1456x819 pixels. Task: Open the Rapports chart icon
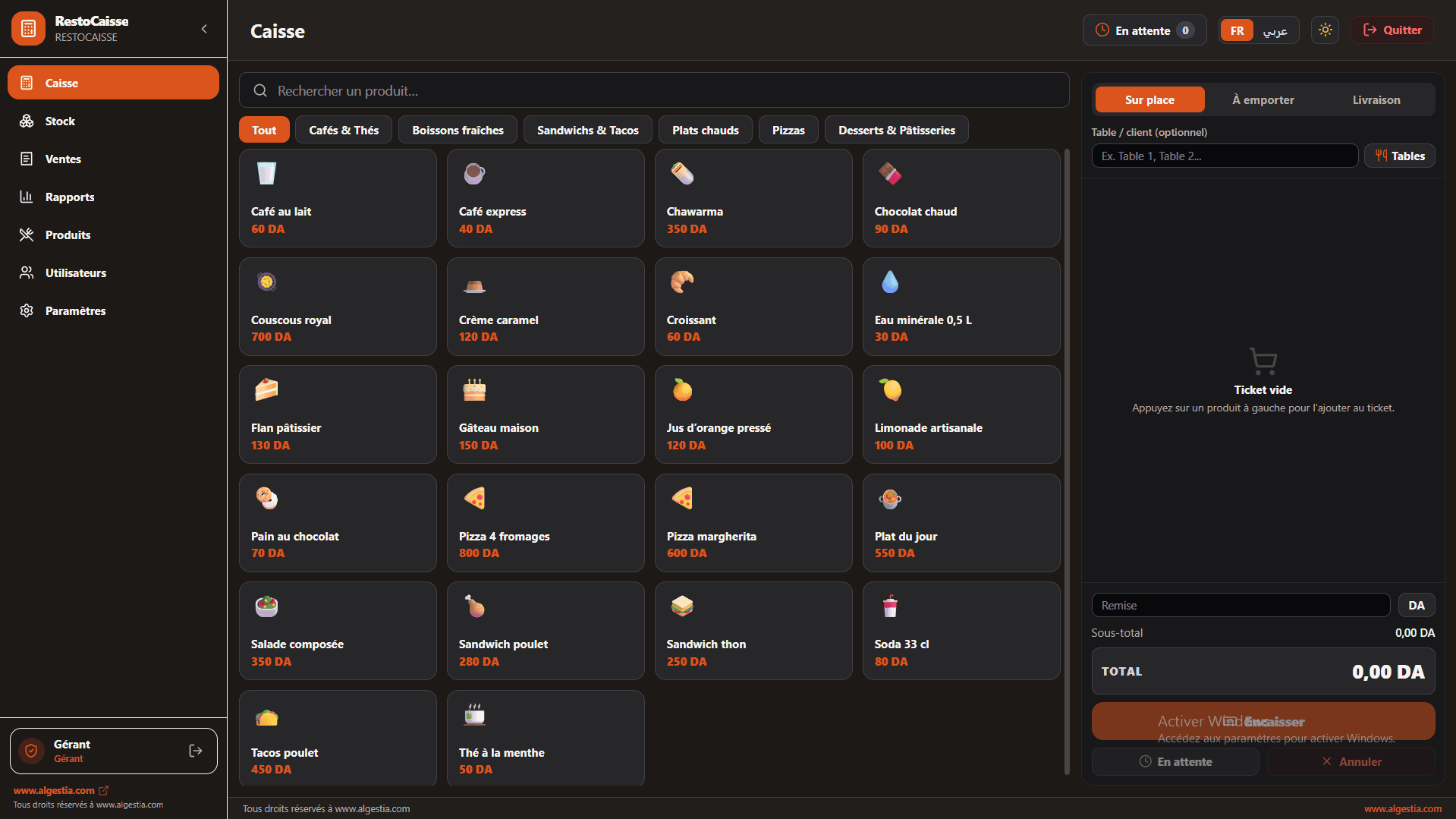tap(27, 197)
